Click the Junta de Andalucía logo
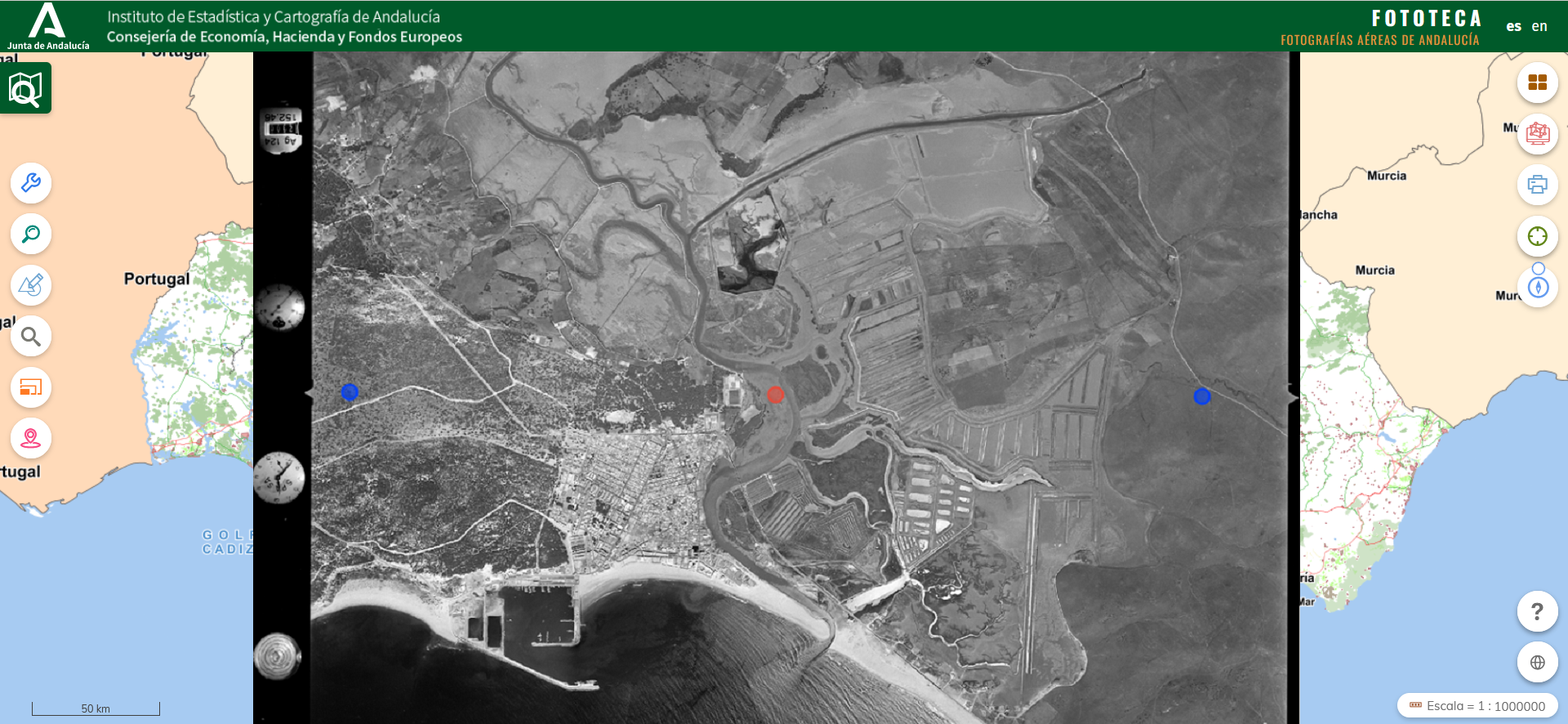This screenshot has height=724, width=1568. click(48, 26)
